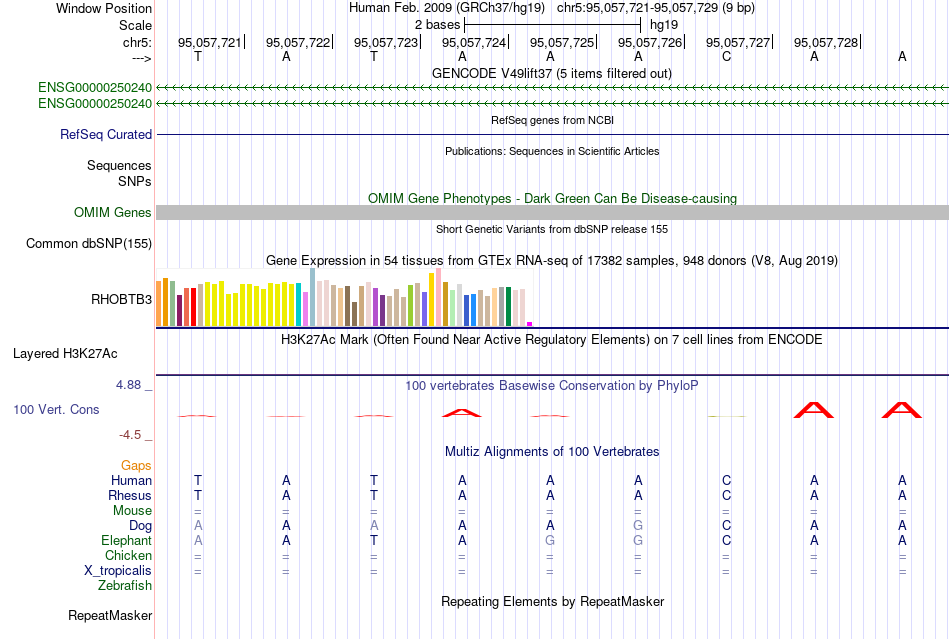Image resolution: width=950 pixels, height=639 pixels.
Task: Click the Sequences track label
Action: click(119, 165)
